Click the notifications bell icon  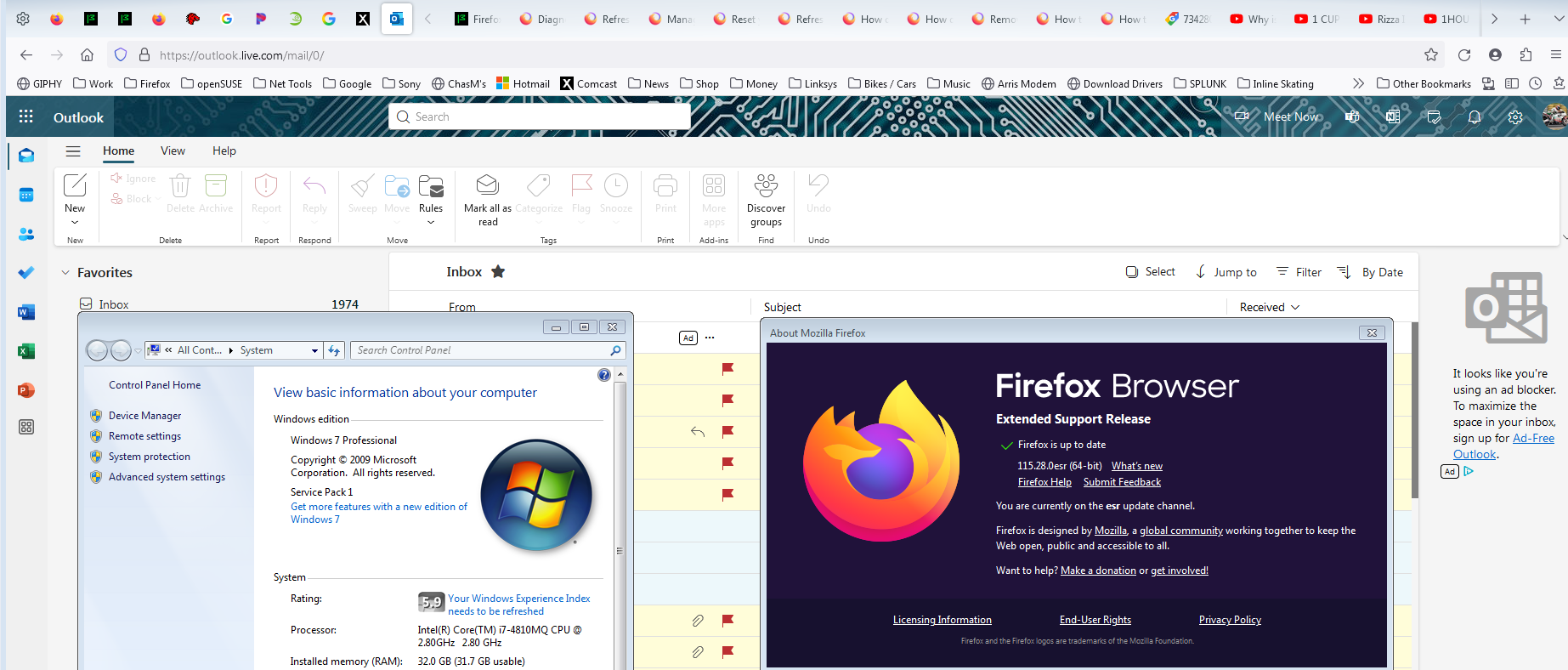click(1475, 117)
